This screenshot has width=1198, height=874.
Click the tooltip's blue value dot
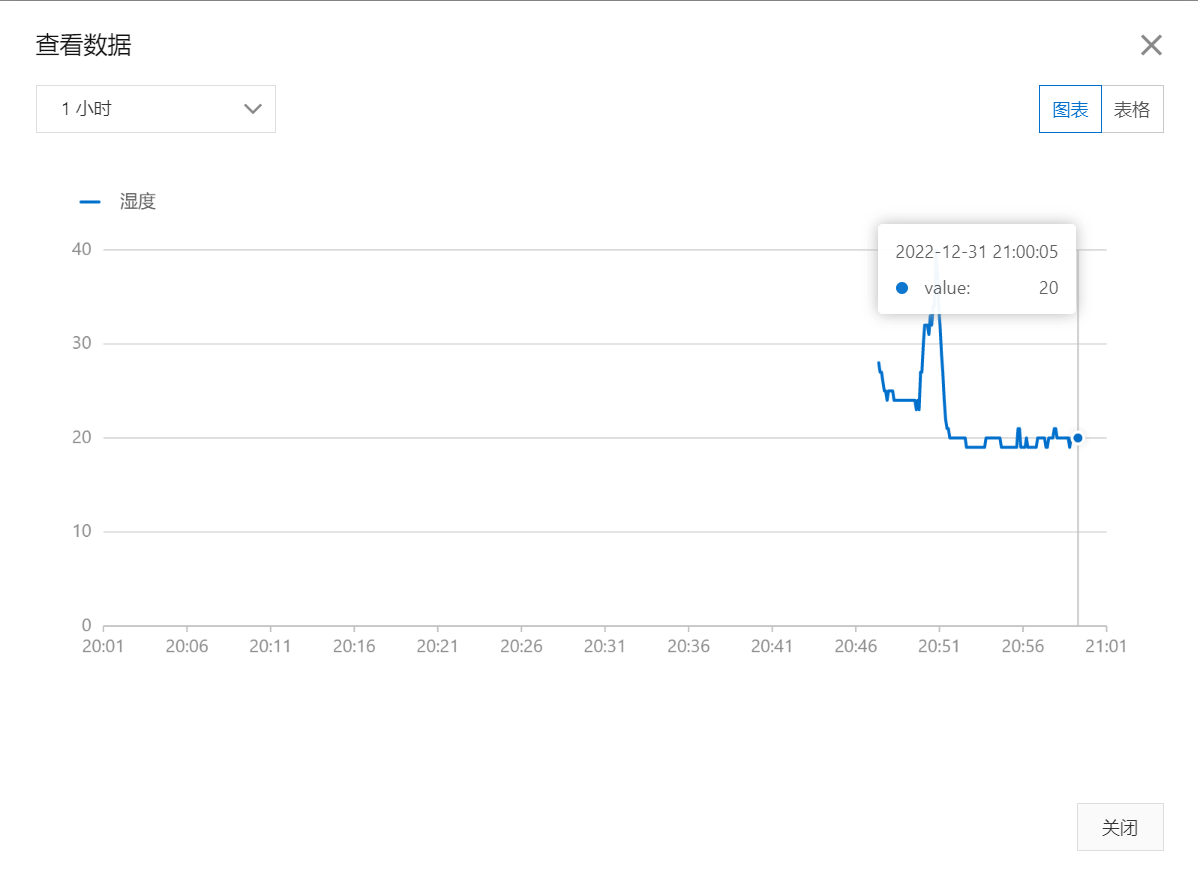pyautogui.click(x=902, y=288)
